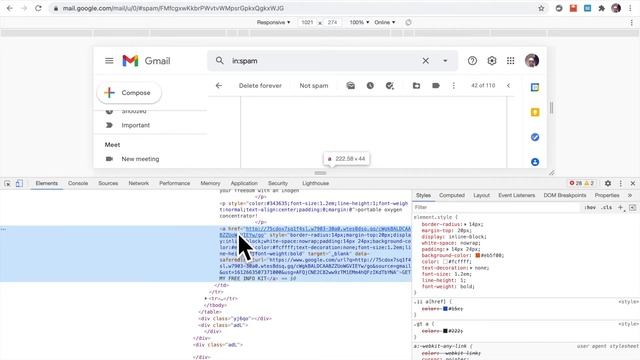Switch to the Layout pane
This screenshot has width=640, height=360.
482,196
